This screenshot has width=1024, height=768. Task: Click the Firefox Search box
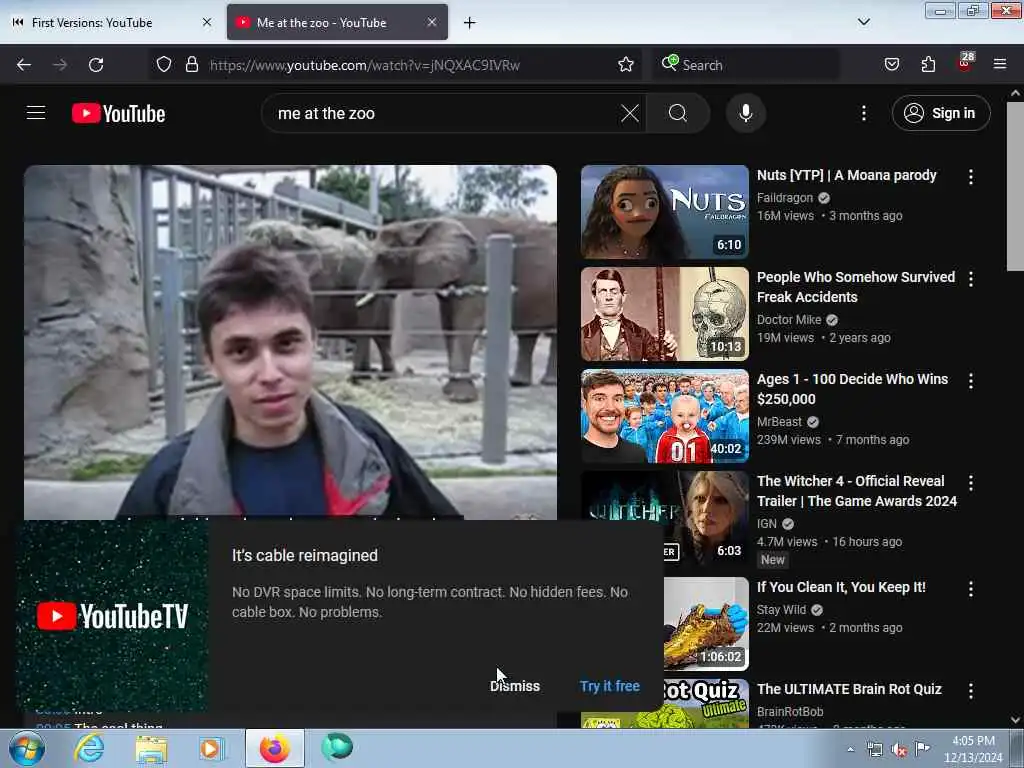click(746, 65)
